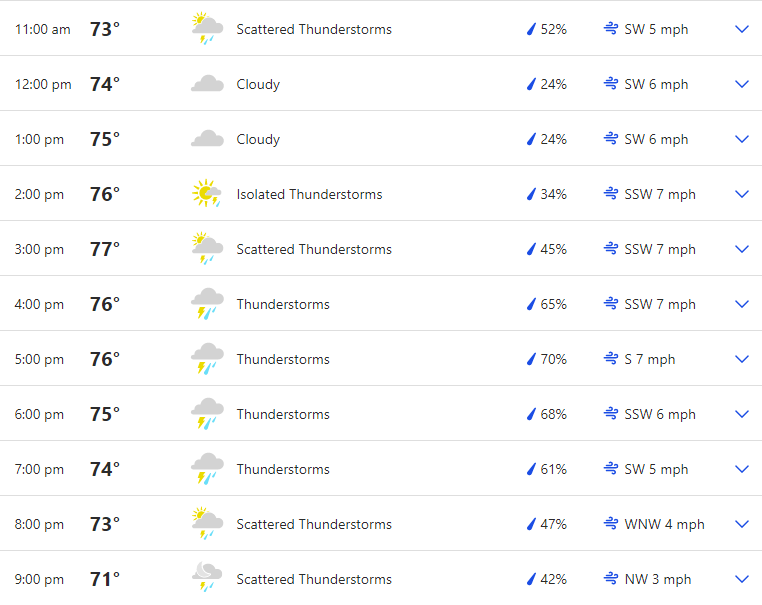Click the Isolated Thunderstorms text

pyautogui.click(x=310, y=194)
